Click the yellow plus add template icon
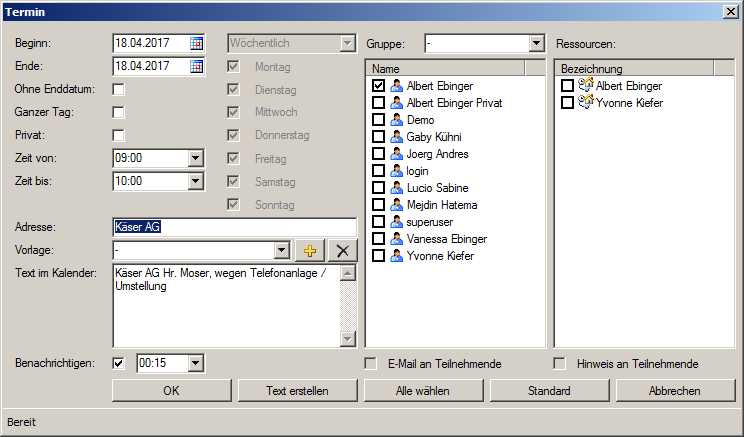Image resolution: width=744 pixels, height=437 pixels. pos(310,251)
